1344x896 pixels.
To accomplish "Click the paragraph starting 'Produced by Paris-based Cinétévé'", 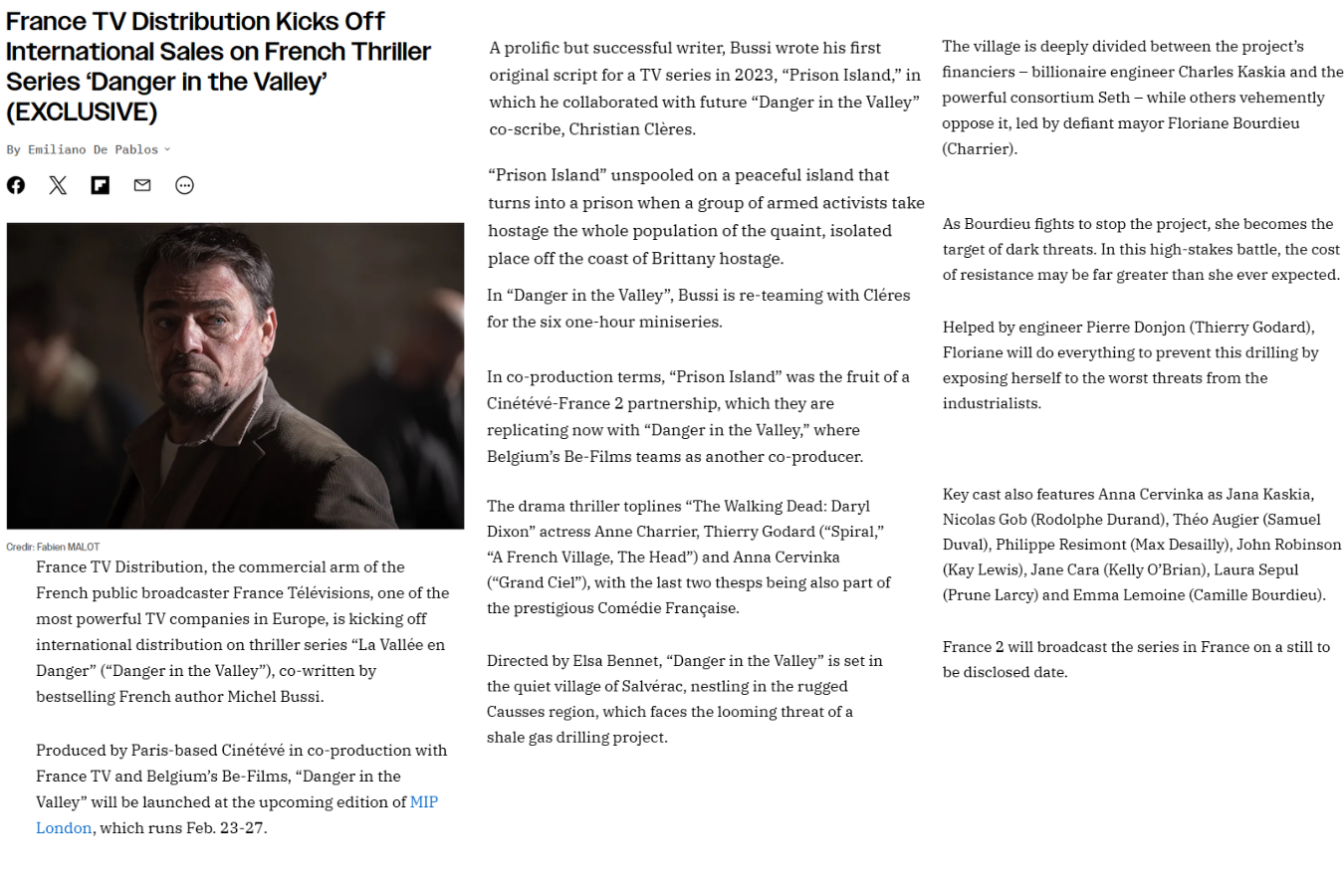I will (x=242, y=788).
